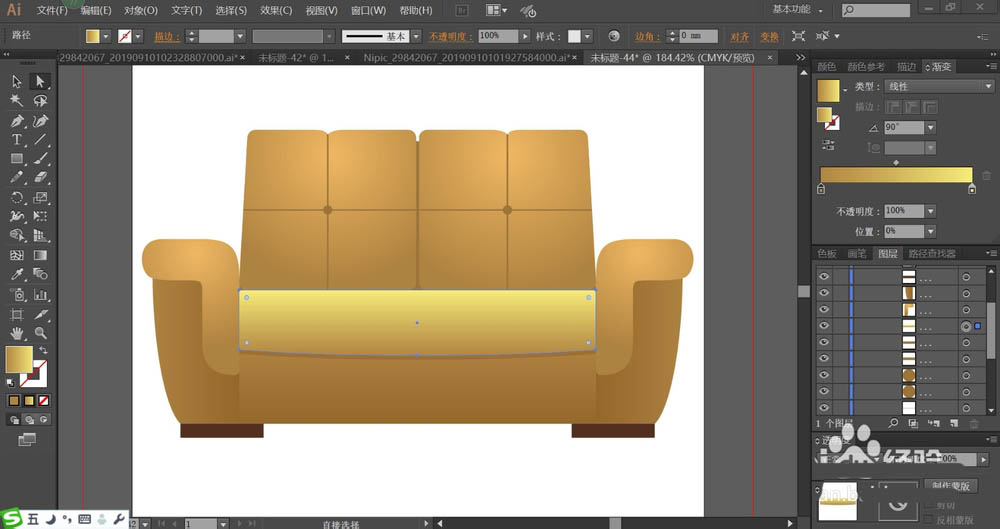Tick the invert mask (反相蒙版) checkbox
Viewport: 1000px width, 529px height.
pyautogui.click(x=930, y=520)
